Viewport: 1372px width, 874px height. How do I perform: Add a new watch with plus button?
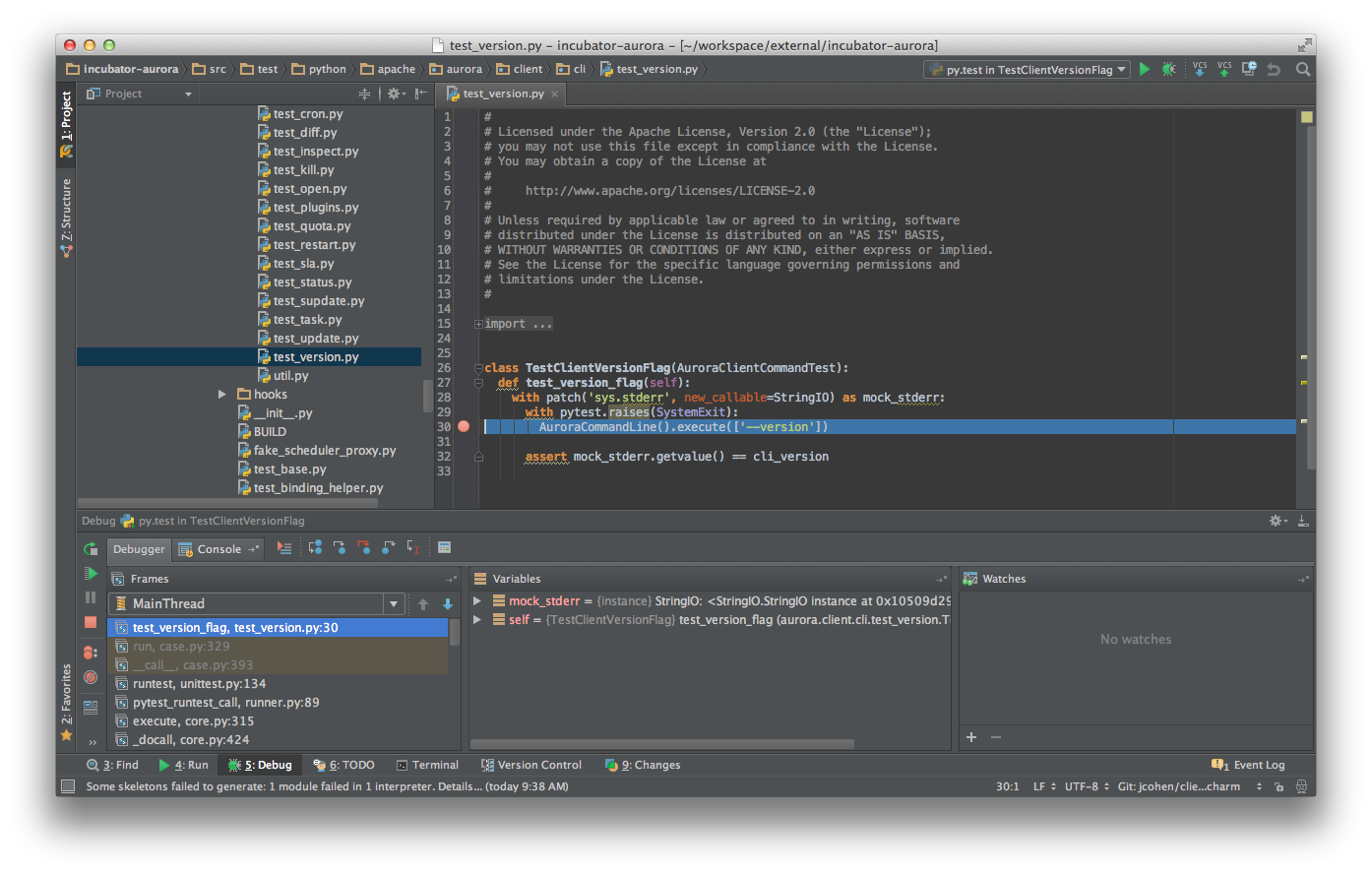970,736
